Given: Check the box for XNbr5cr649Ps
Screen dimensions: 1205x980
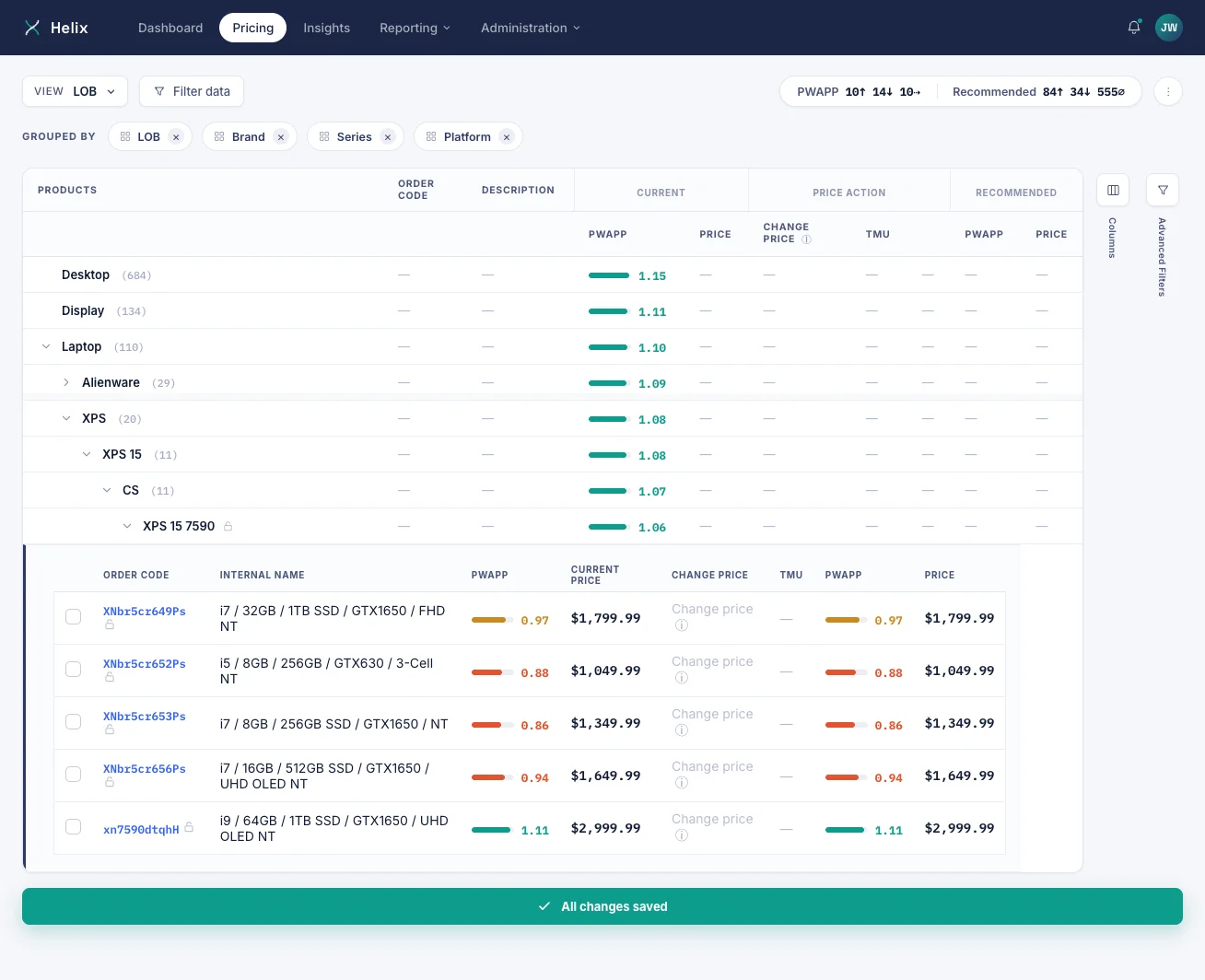Looking at the screenshot, I should (74, 617).
